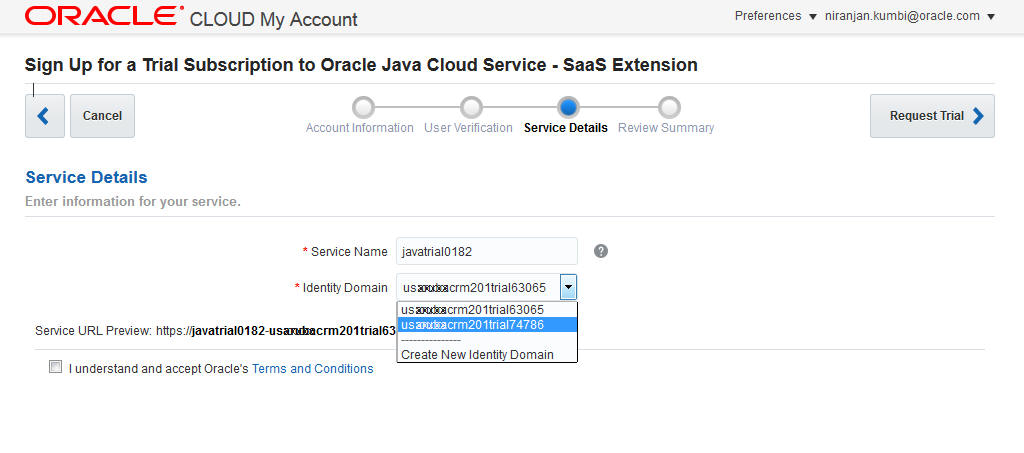Click the Account Information step circle
Image resolution: width=1024 pixels, height=453 pixels.
363,107
